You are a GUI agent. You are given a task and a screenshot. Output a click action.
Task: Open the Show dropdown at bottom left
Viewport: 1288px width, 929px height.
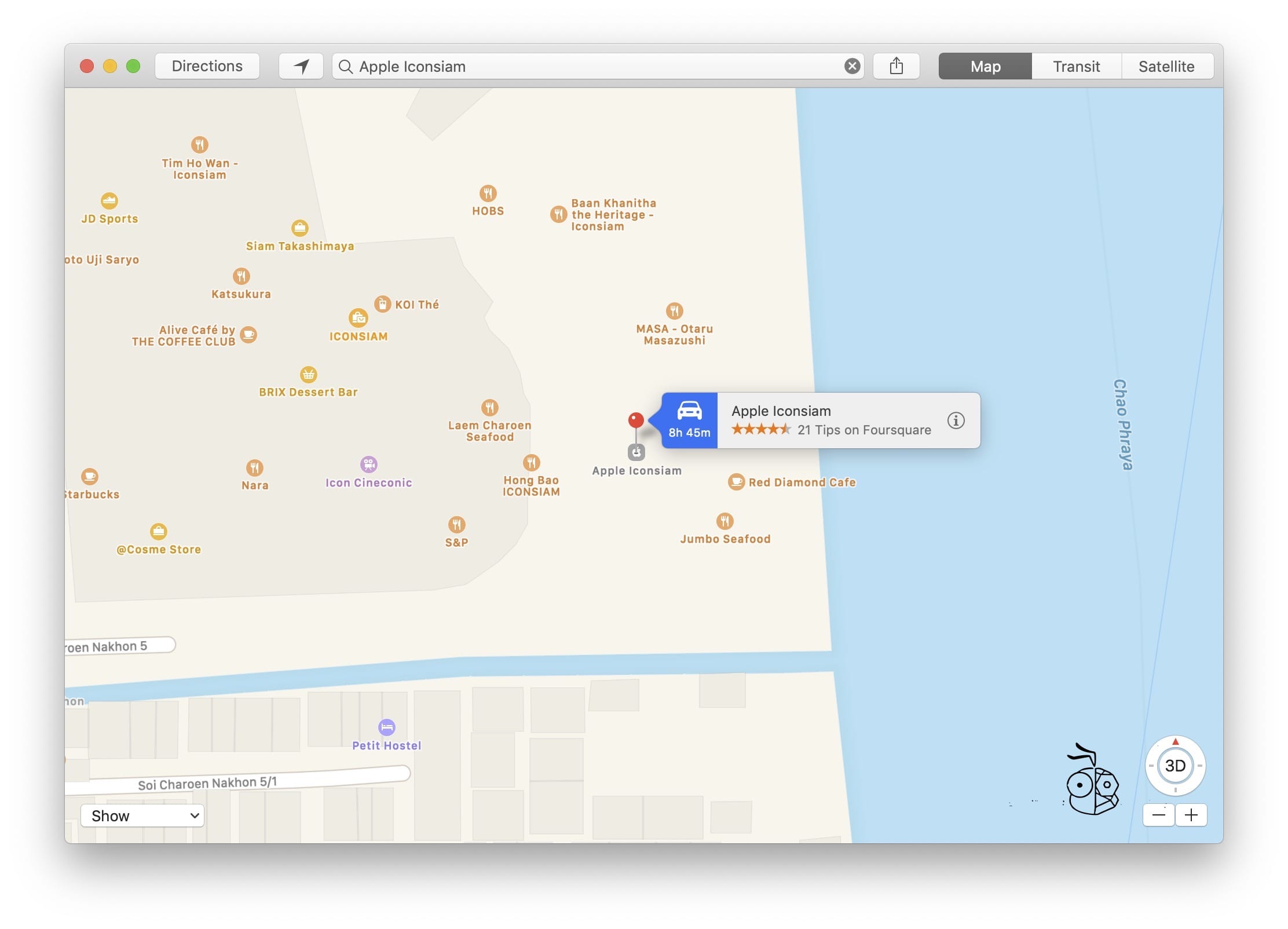coord(142,815)
